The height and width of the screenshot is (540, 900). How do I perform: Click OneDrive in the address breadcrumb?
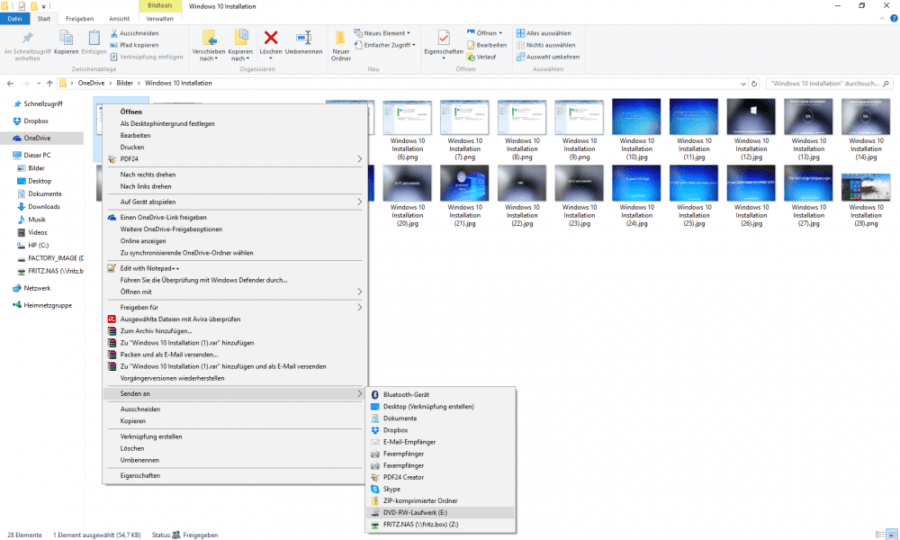91,83
